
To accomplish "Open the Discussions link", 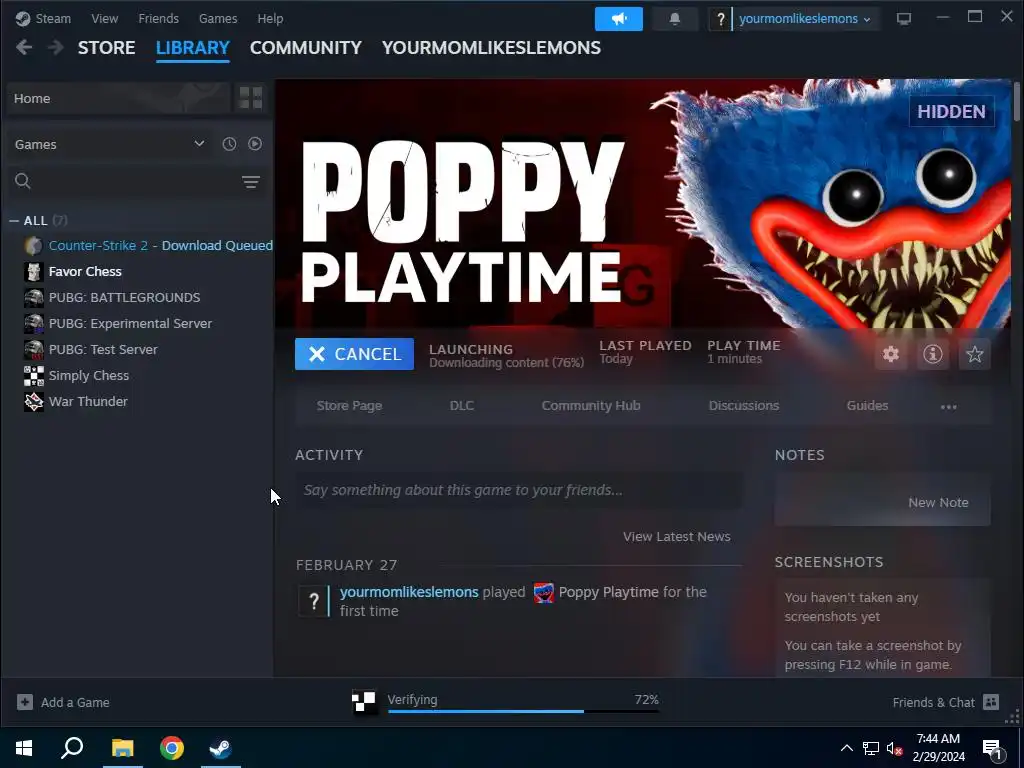I will (x=744, y=406).
